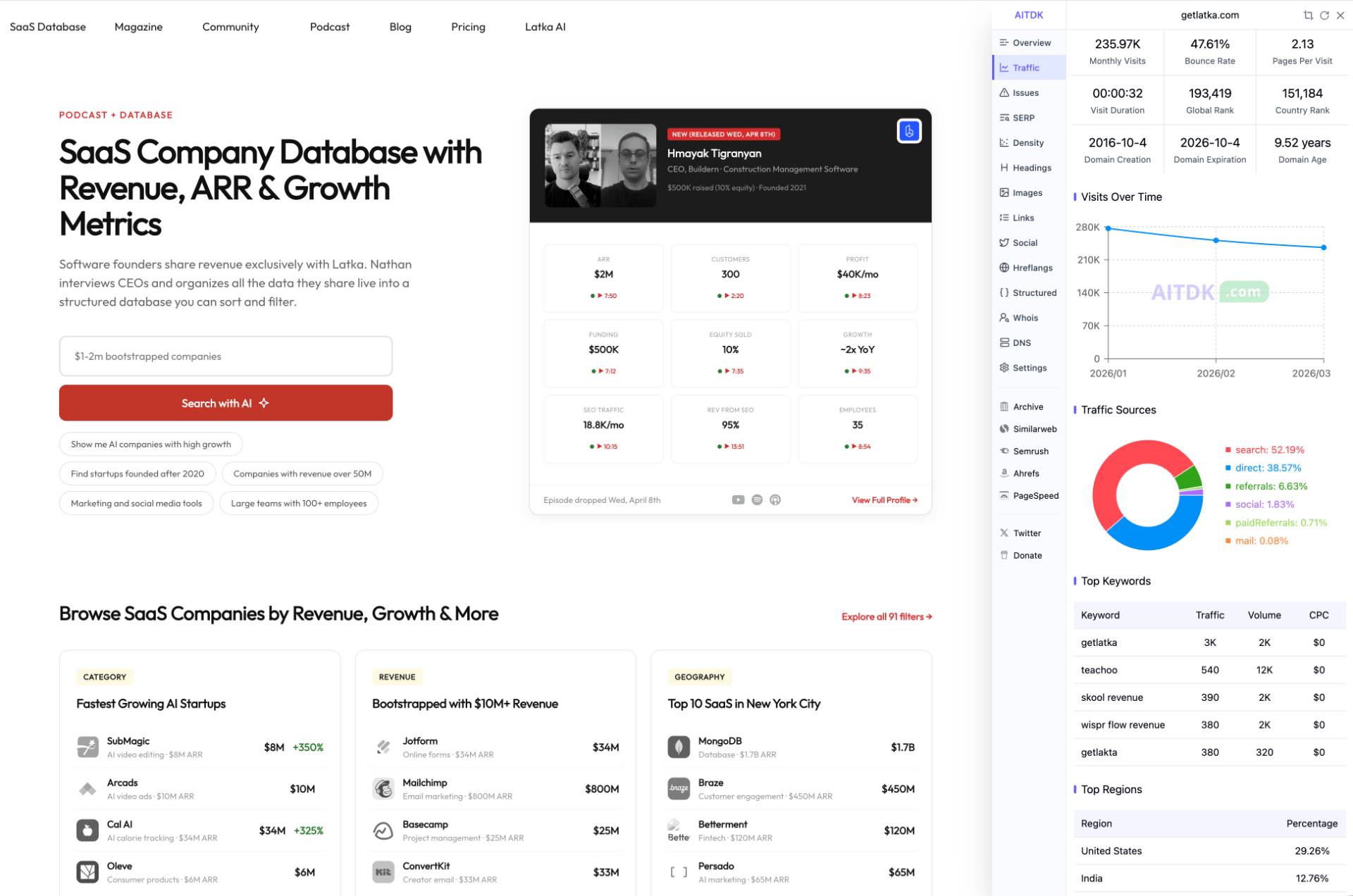The image size is (1353, 896).
Task: Open Structured data in AITDK sidebar
Action: [x=1029, y=293]
